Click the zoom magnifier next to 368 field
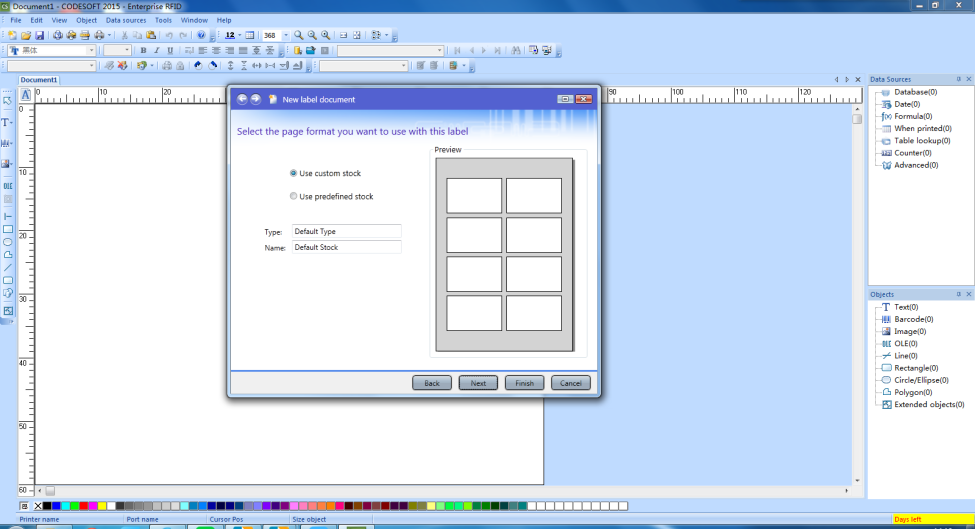Viewport: 975px width, 529px height. point(298,35)
